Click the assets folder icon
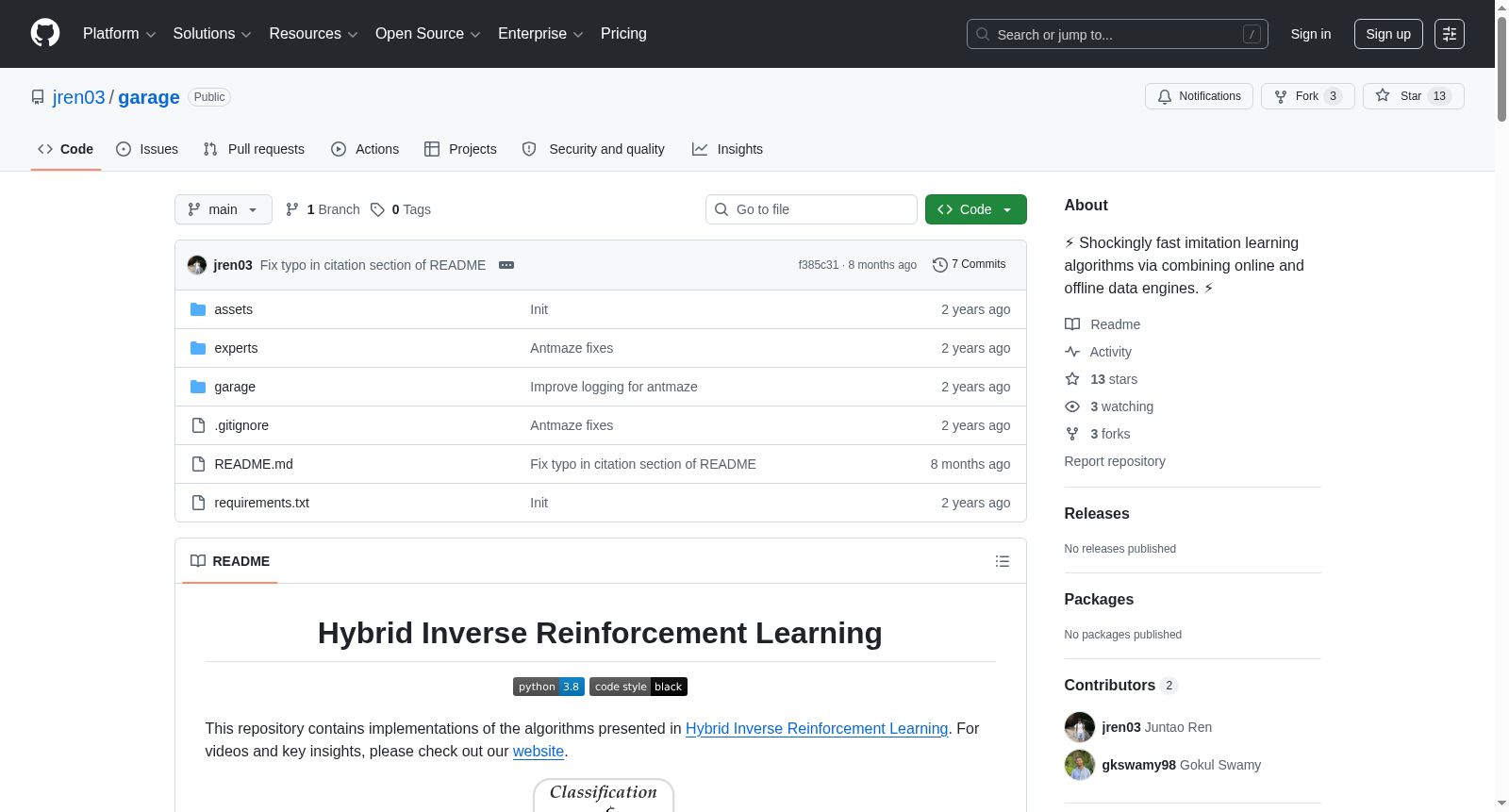 [x=198, y=309]
